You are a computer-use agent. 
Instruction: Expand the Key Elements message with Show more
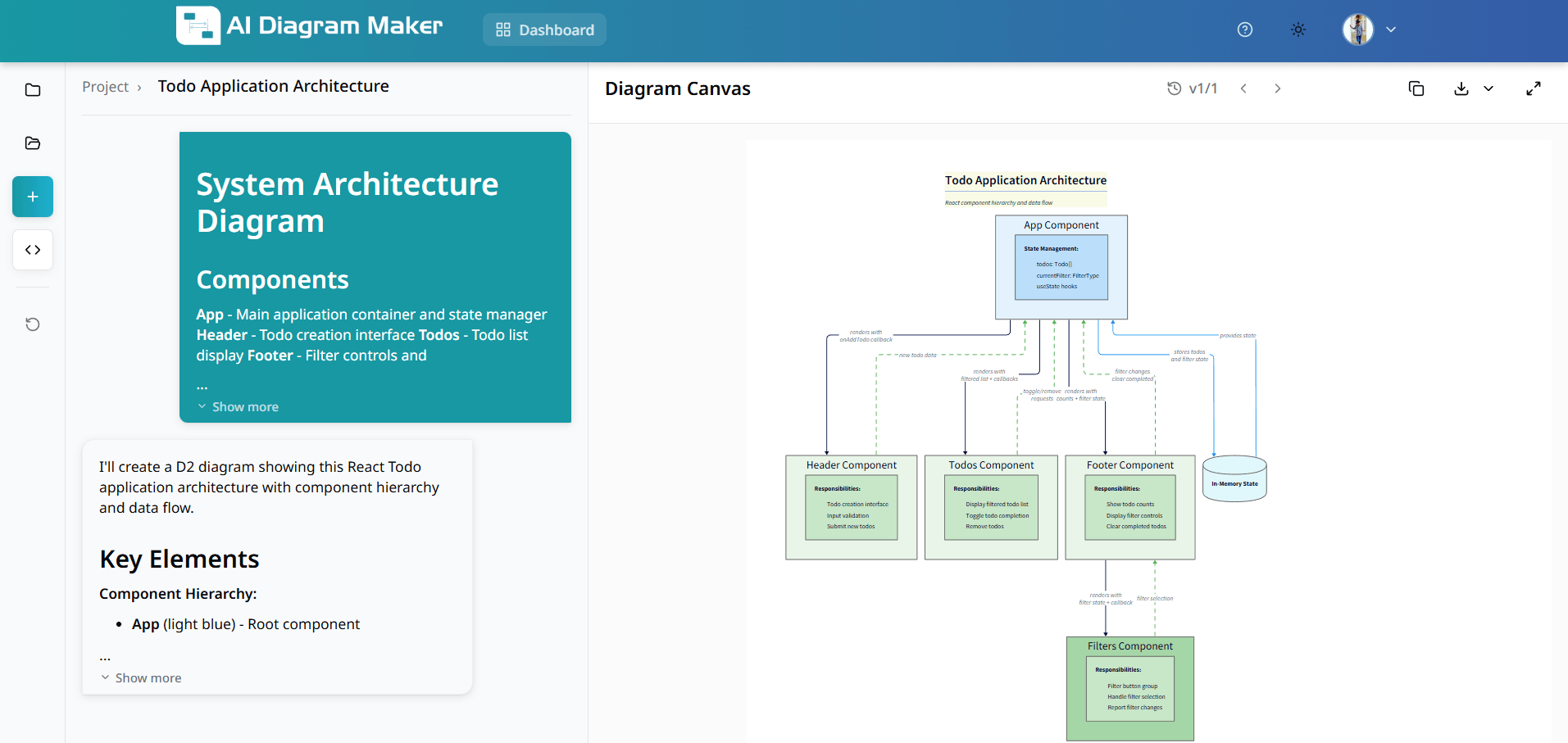[x=140, y=677]
